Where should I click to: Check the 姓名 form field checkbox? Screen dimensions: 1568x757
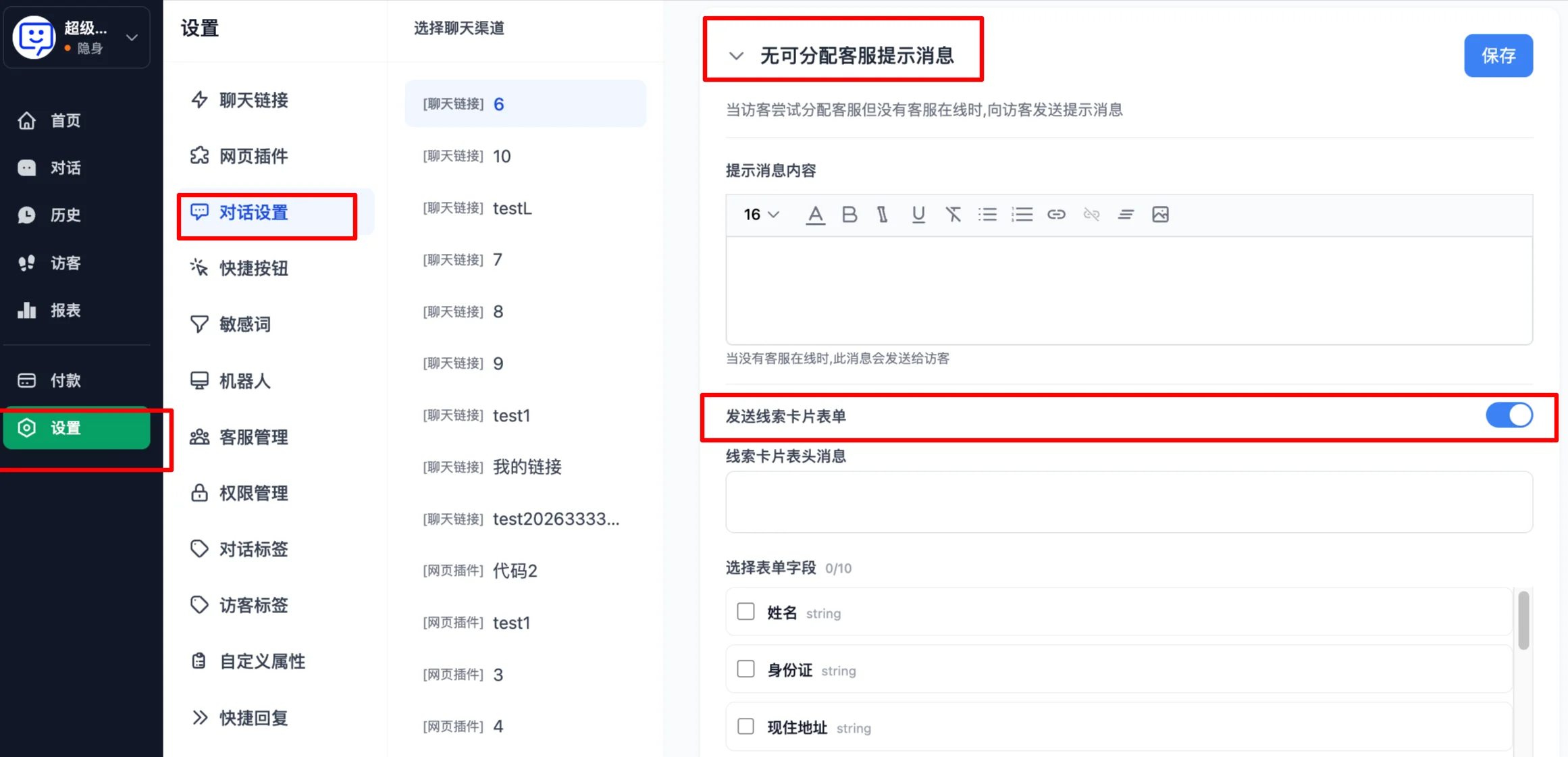tap(746, 611)
